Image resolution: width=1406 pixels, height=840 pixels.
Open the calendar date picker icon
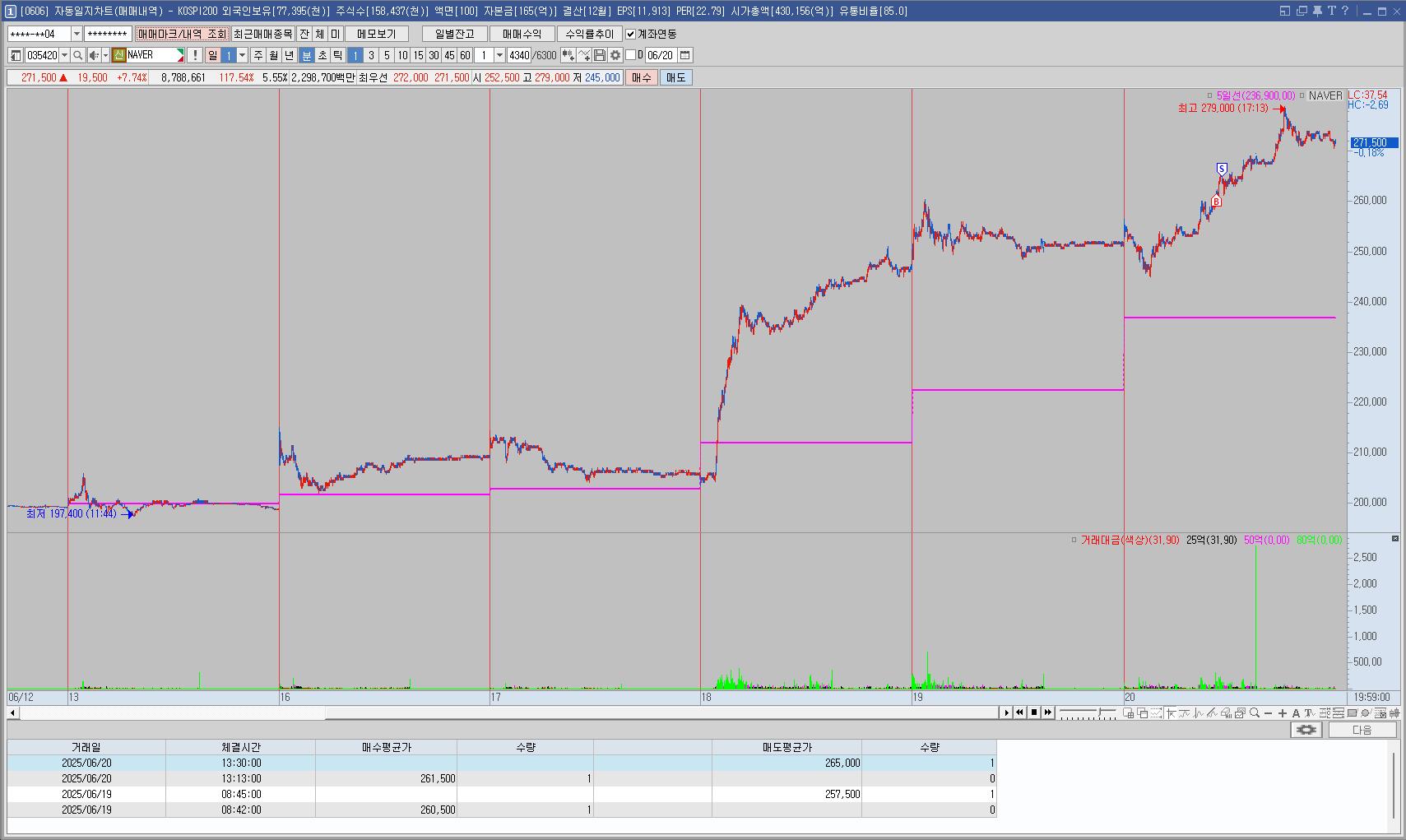pyautogui.click(x=684, y=55)
